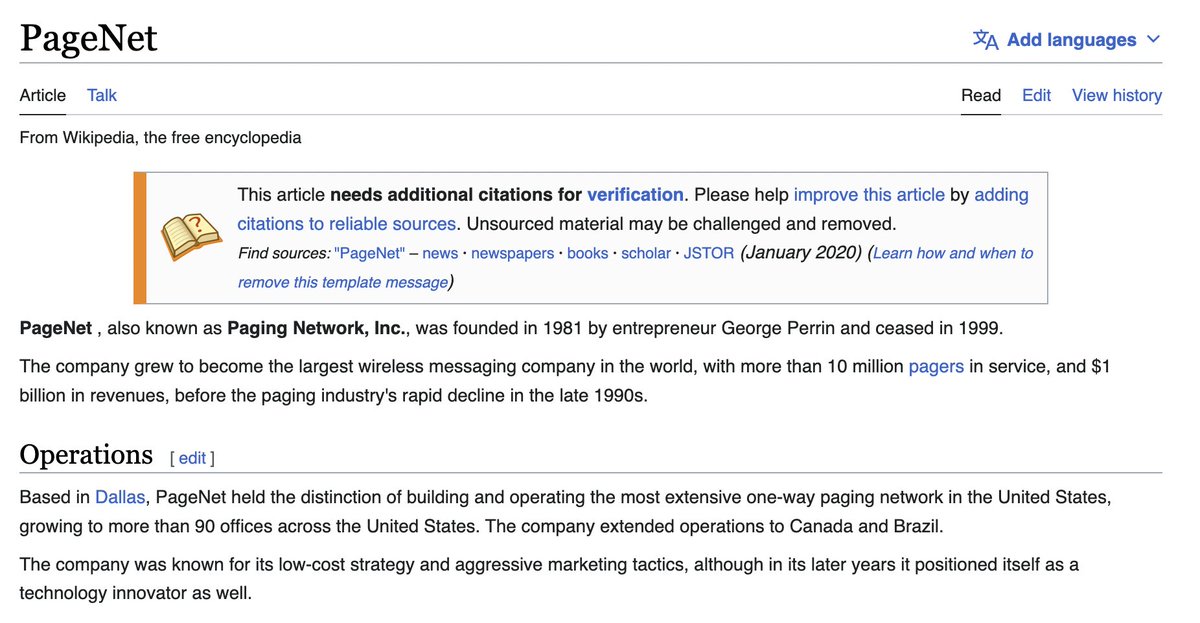Expand the Add languages dropdown chevron

click(1153, 40)
